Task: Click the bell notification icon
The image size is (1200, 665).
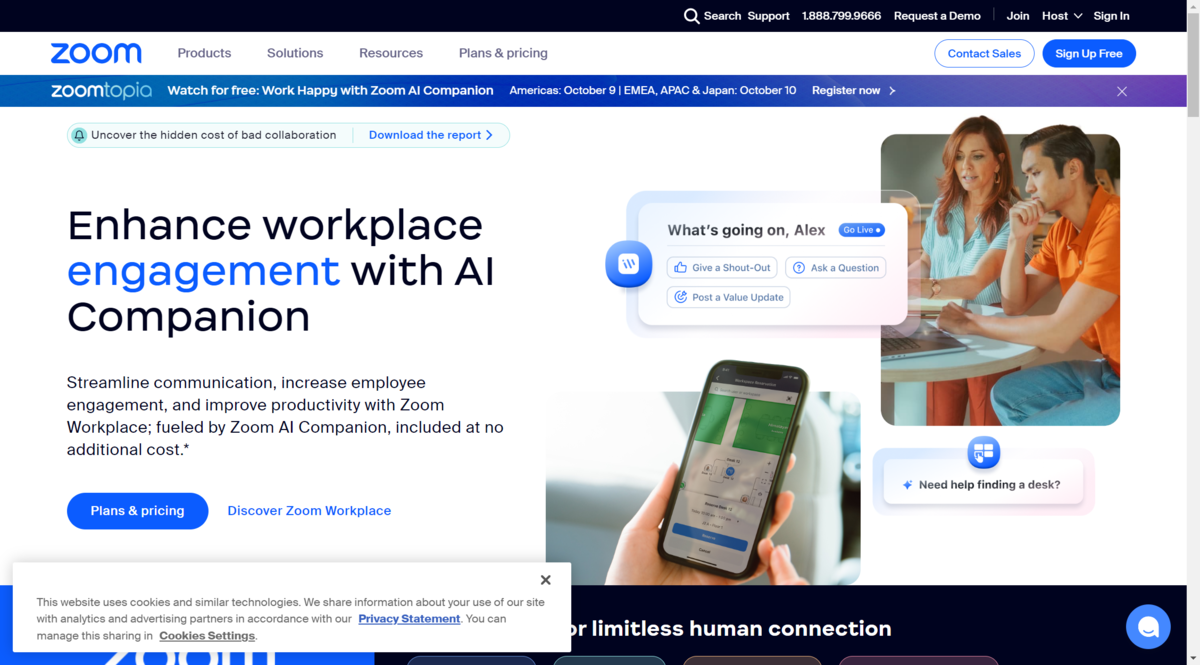Action: [79, 135]
